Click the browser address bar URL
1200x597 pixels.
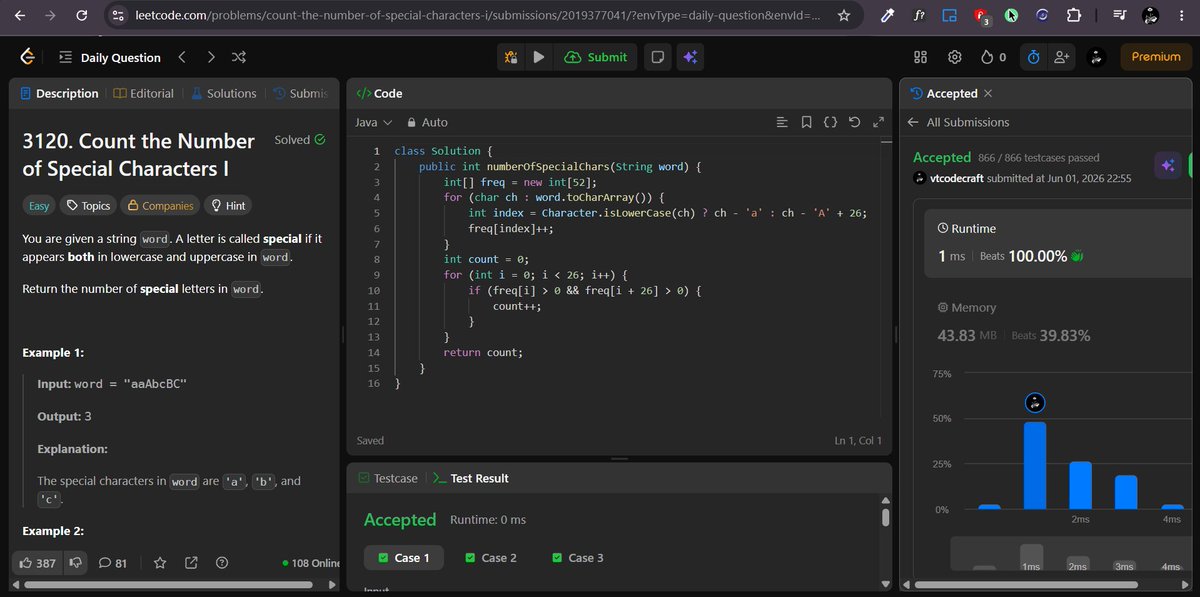(x=478, y=16)
